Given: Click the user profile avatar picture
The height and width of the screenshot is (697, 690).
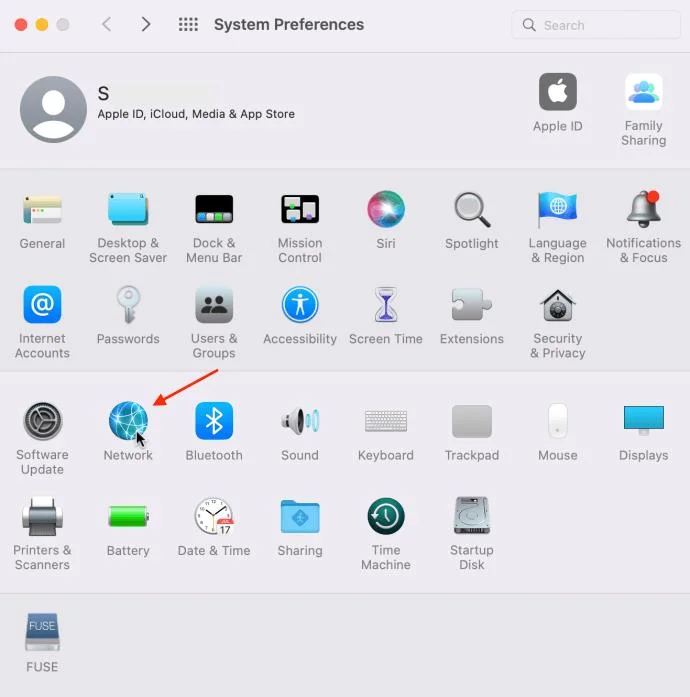Looking at the screenshot, I should click(x=53, y=109).
